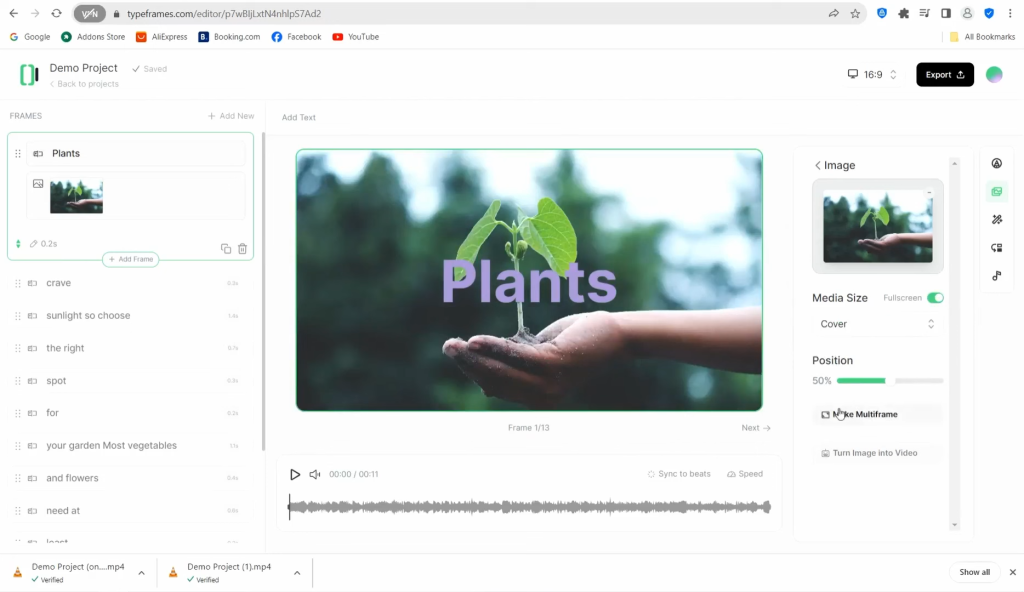
Task: Open the magic wand effects sidebar icon
Action: pyautogui.click(x=997, y=220)
